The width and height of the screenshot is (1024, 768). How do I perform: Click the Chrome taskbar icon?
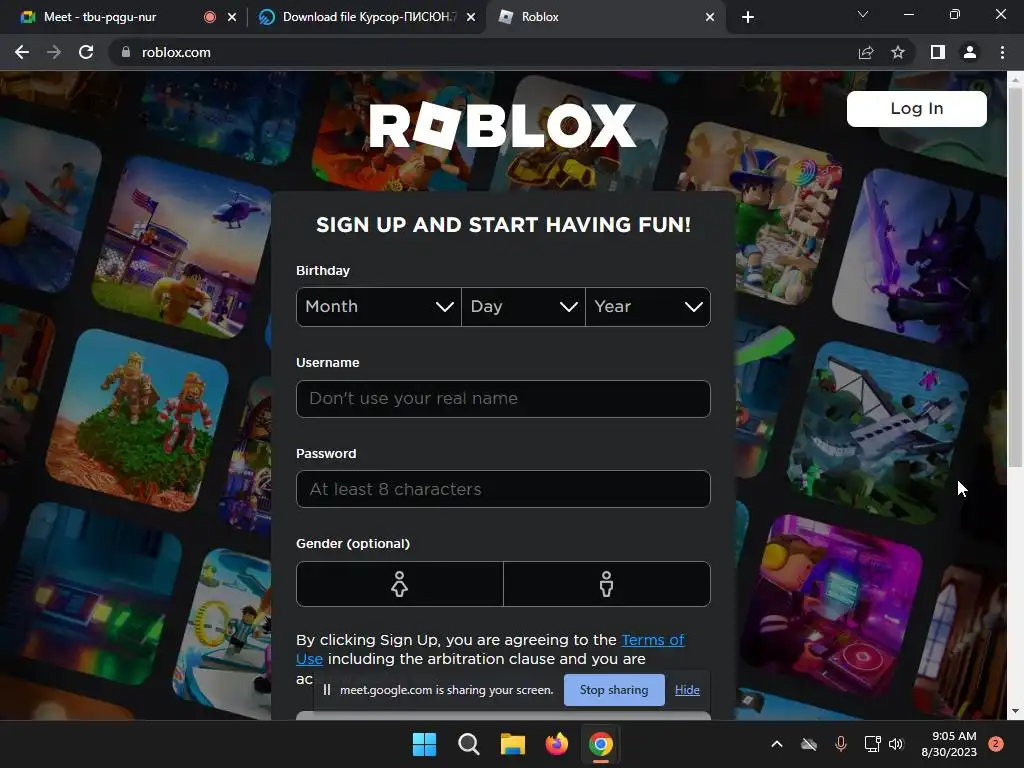[x=601, y=744]
